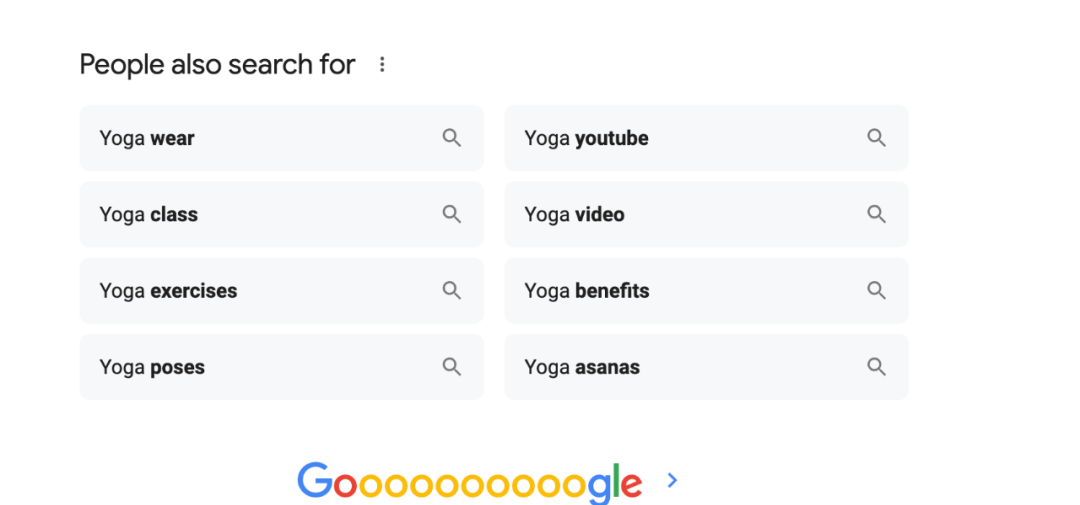Click the search icon beside Yoga video
1080x505 pixels.
coord(877,214)
